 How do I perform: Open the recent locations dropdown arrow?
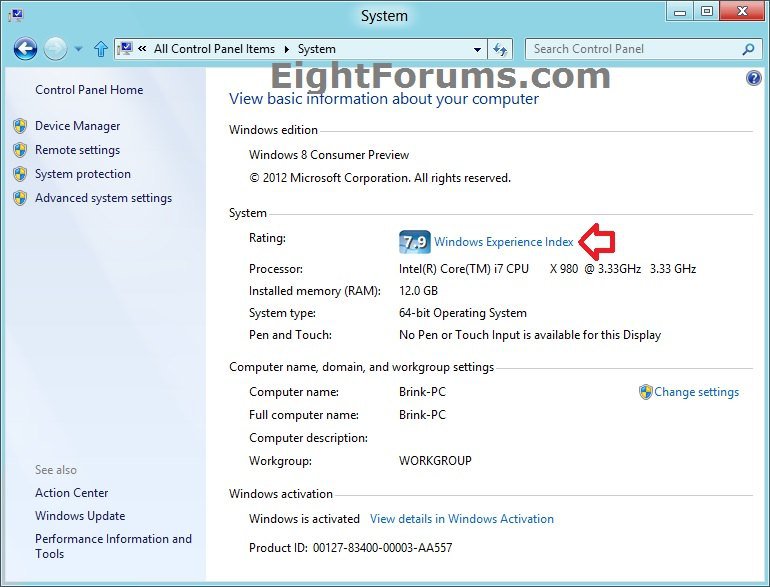(x=78, y=49)
